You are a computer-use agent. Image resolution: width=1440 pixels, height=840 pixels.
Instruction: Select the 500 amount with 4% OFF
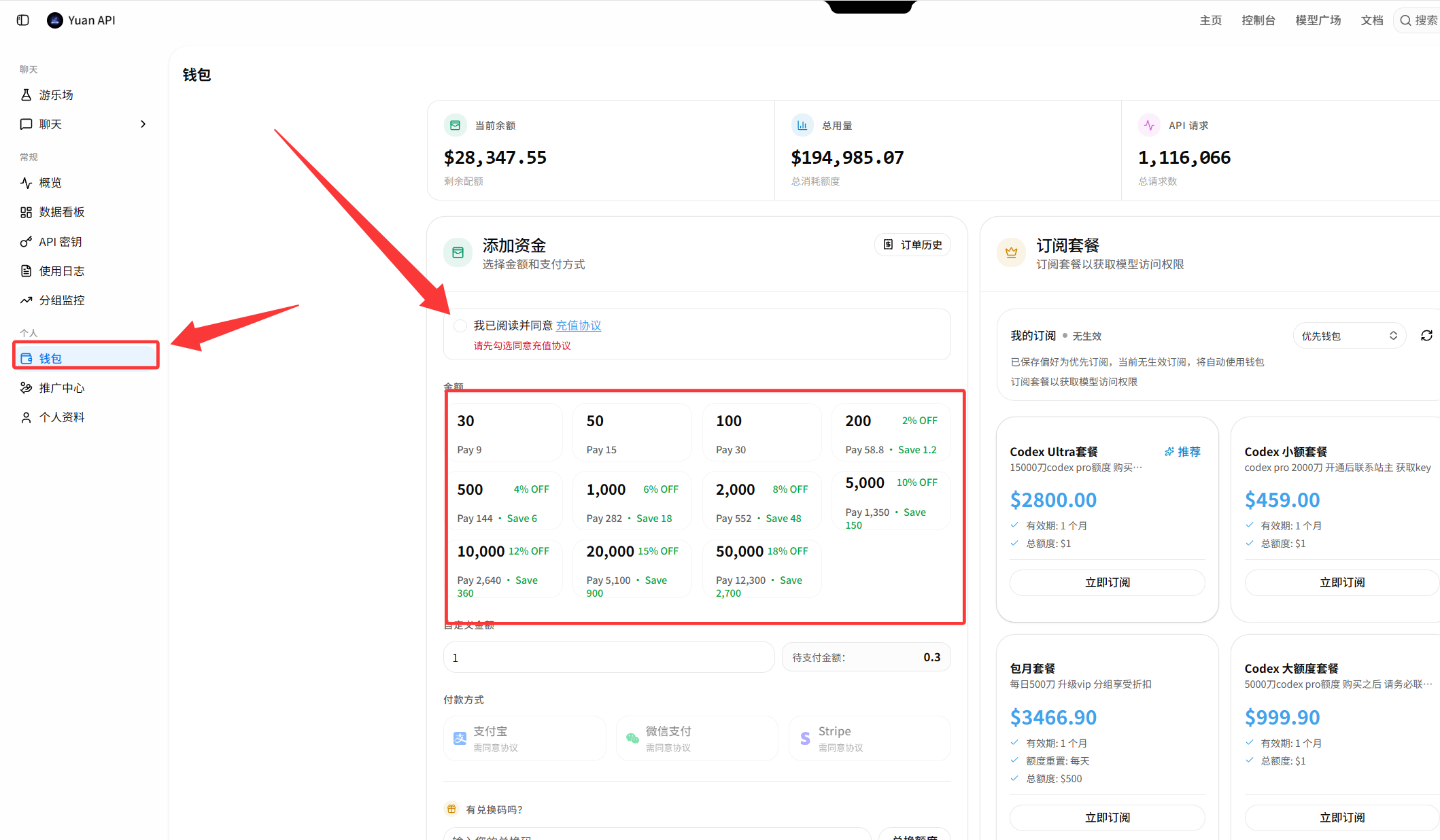[x=503, y=502]
